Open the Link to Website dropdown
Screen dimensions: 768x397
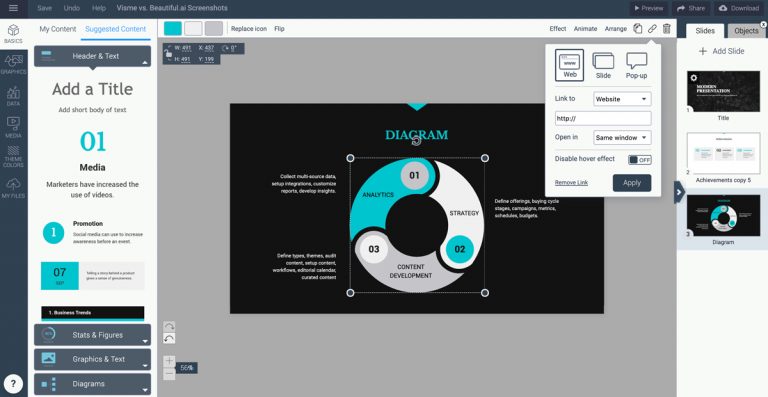(x=622, y=99)
